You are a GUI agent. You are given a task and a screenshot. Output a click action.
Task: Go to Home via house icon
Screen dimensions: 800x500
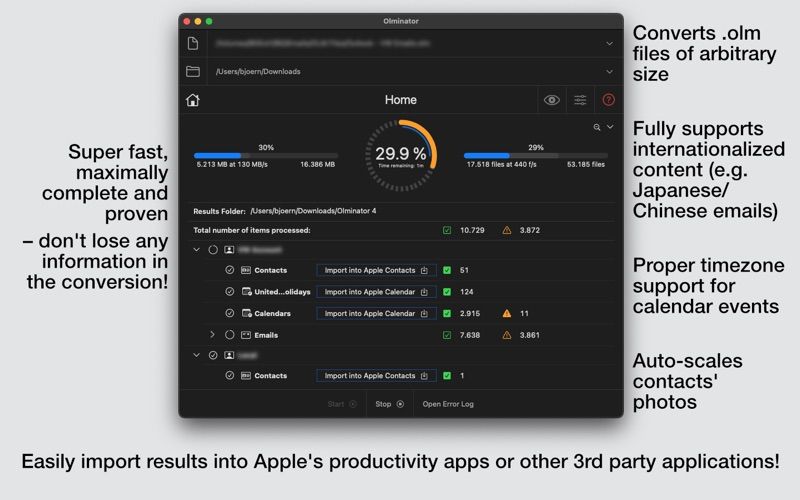click(x=193, y=100)
